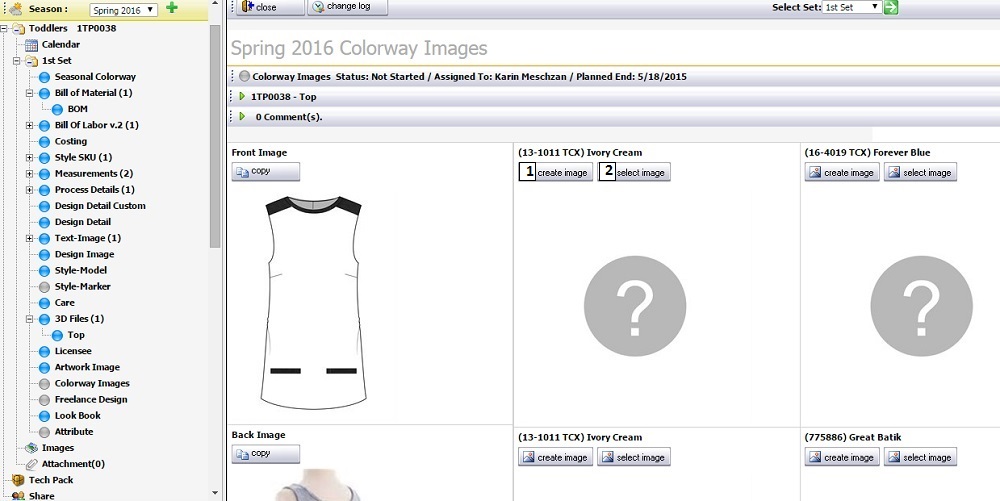Click the blue status icon beside Care

click(x=44, y=303)
